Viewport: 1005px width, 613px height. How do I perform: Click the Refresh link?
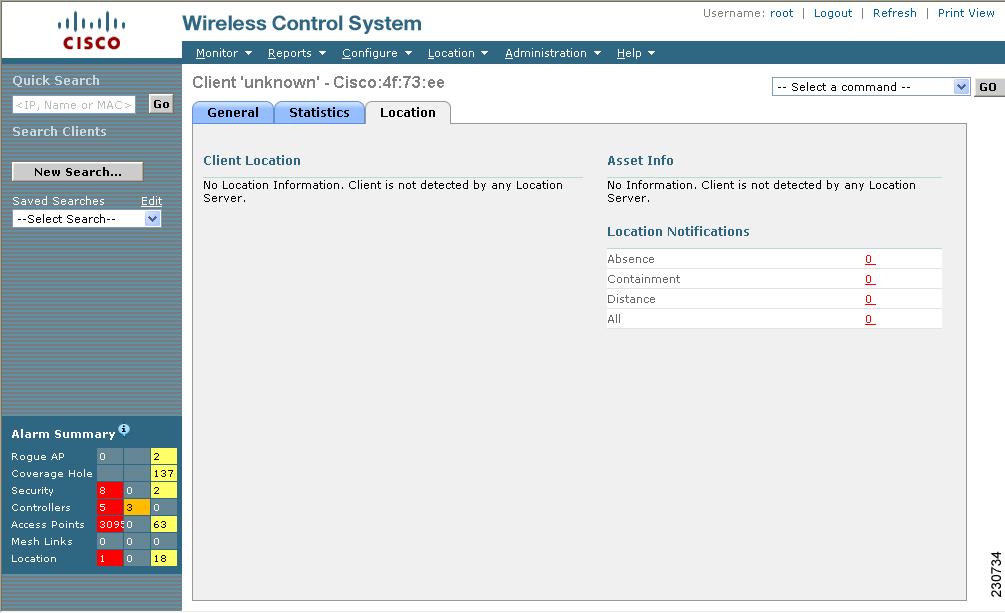894,13
